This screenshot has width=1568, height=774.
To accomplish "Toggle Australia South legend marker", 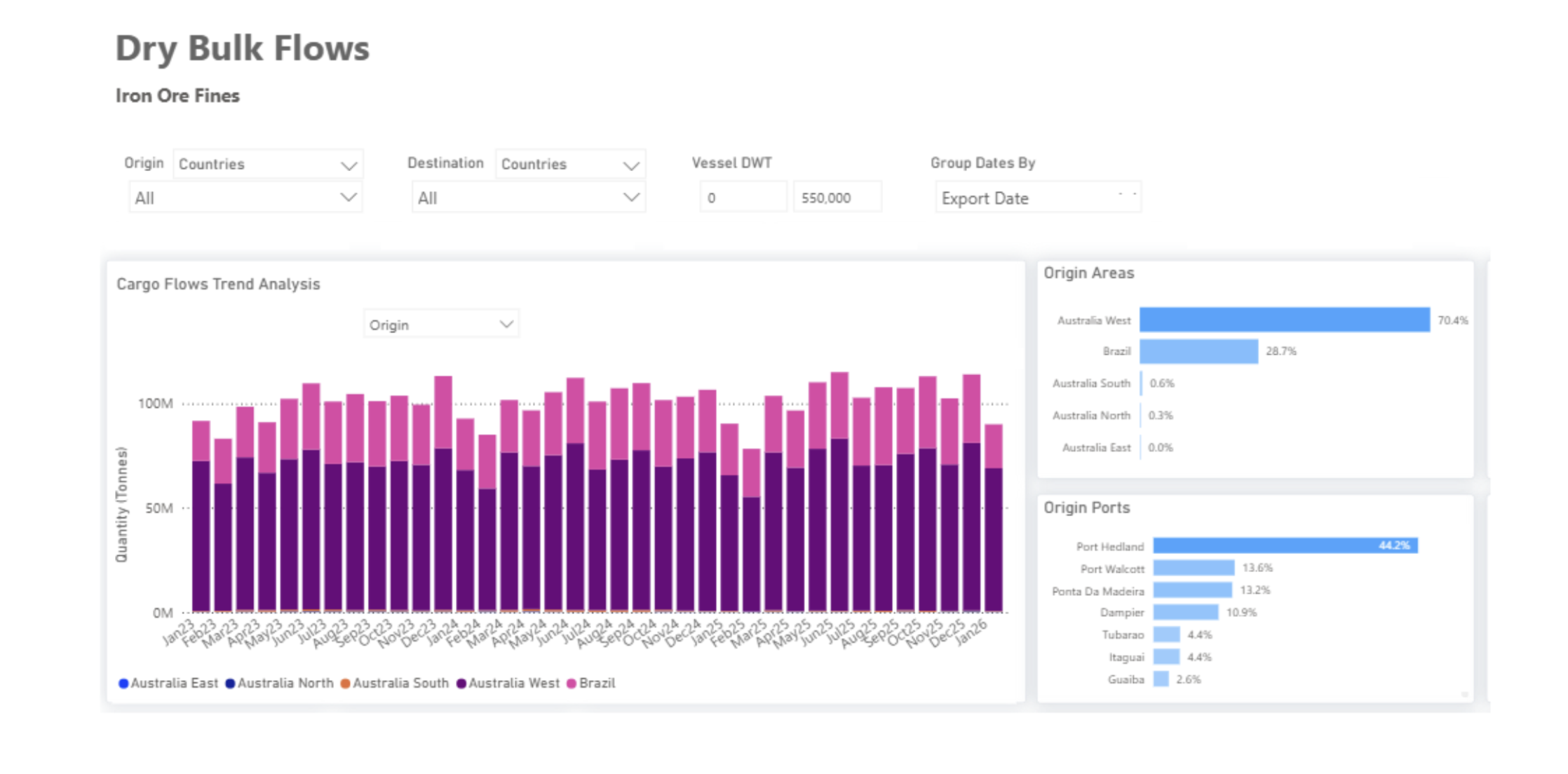I will coord(345,684).
